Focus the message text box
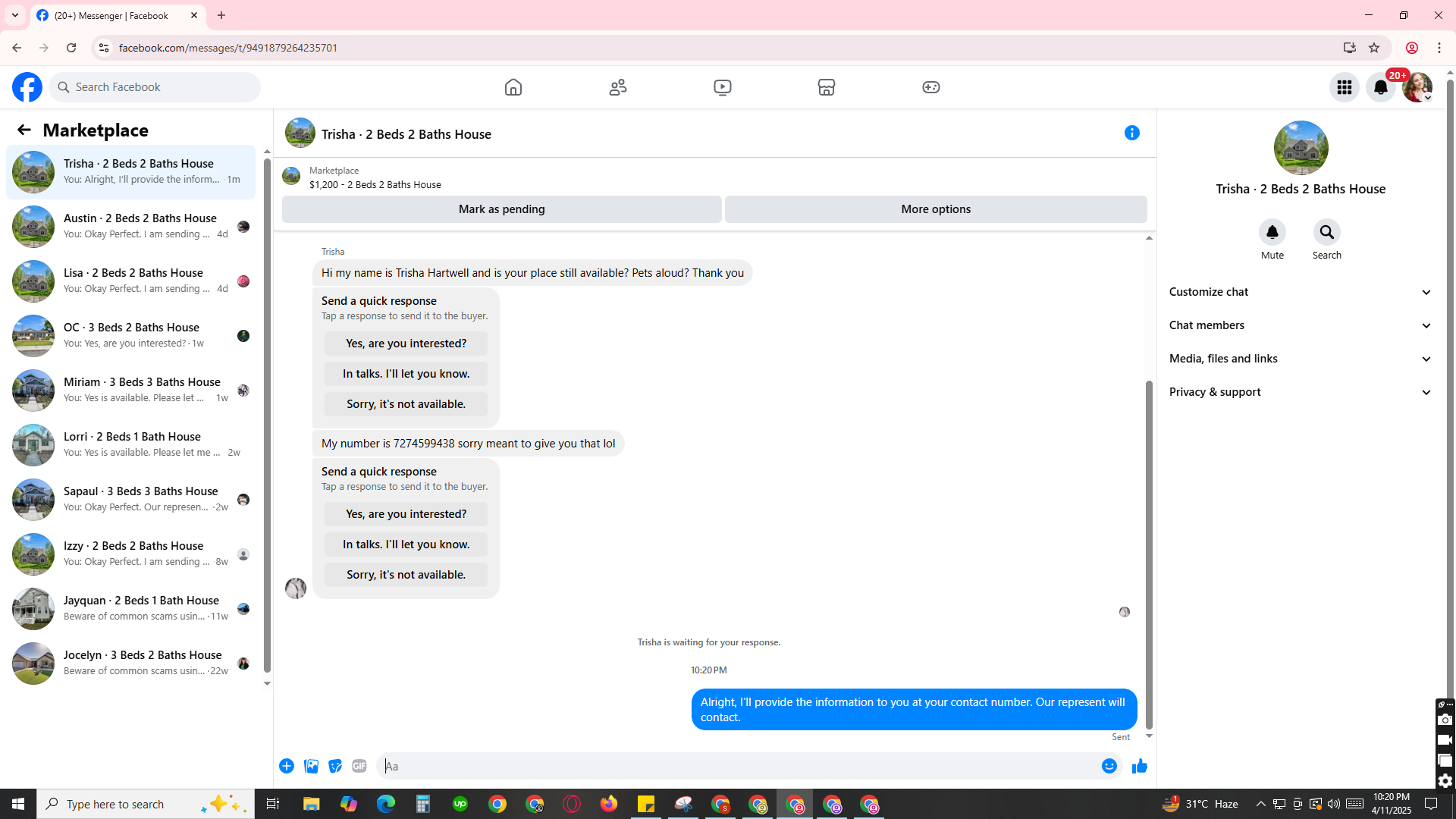 point(739,766)
